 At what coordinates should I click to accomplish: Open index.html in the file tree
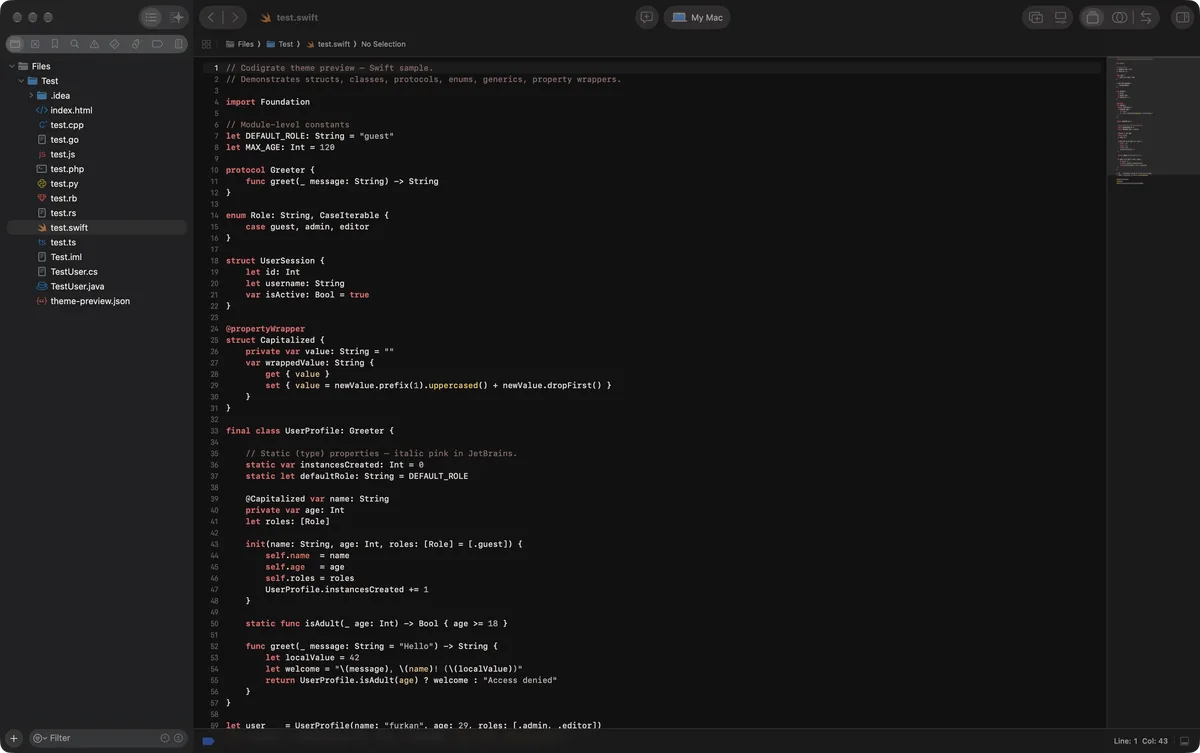(x=97, y=110)
